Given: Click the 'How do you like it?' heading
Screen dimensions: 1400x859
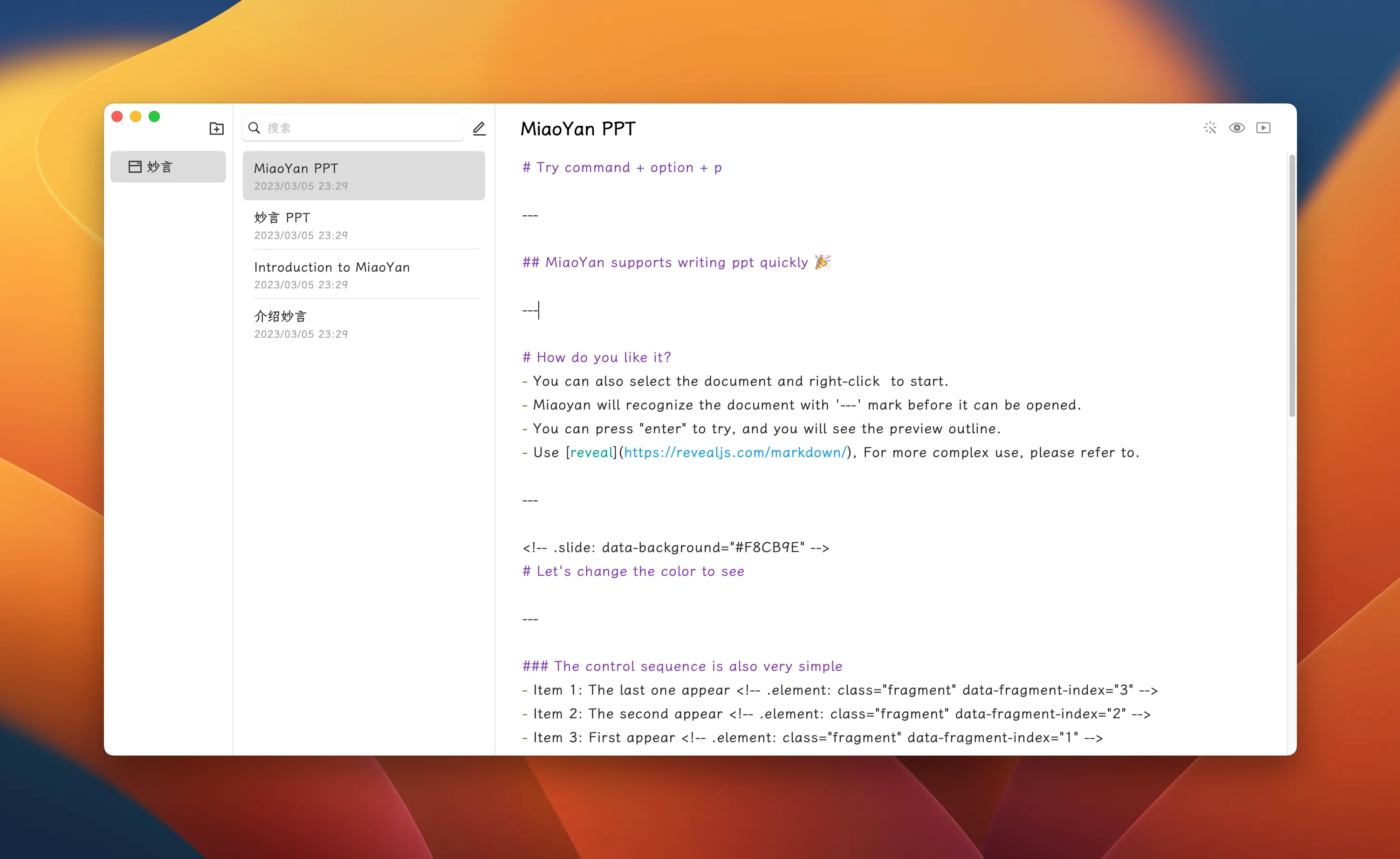Looking at the screenshot, I should (597, 357).
